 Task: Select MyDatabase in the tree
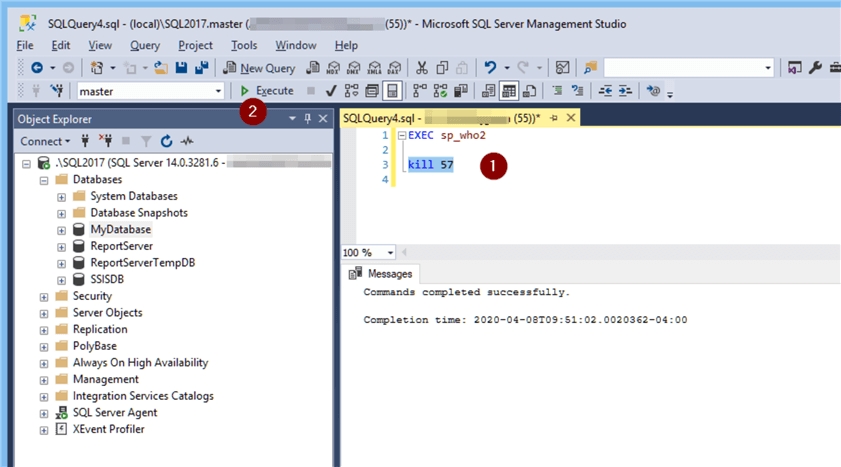120,230
